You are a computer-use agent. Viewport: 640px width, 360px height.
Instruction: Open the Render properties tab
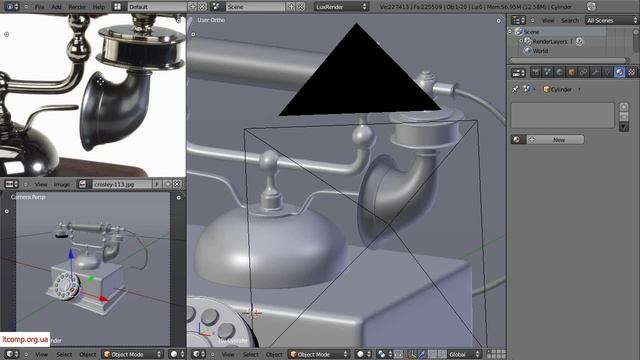pos(536,72)
